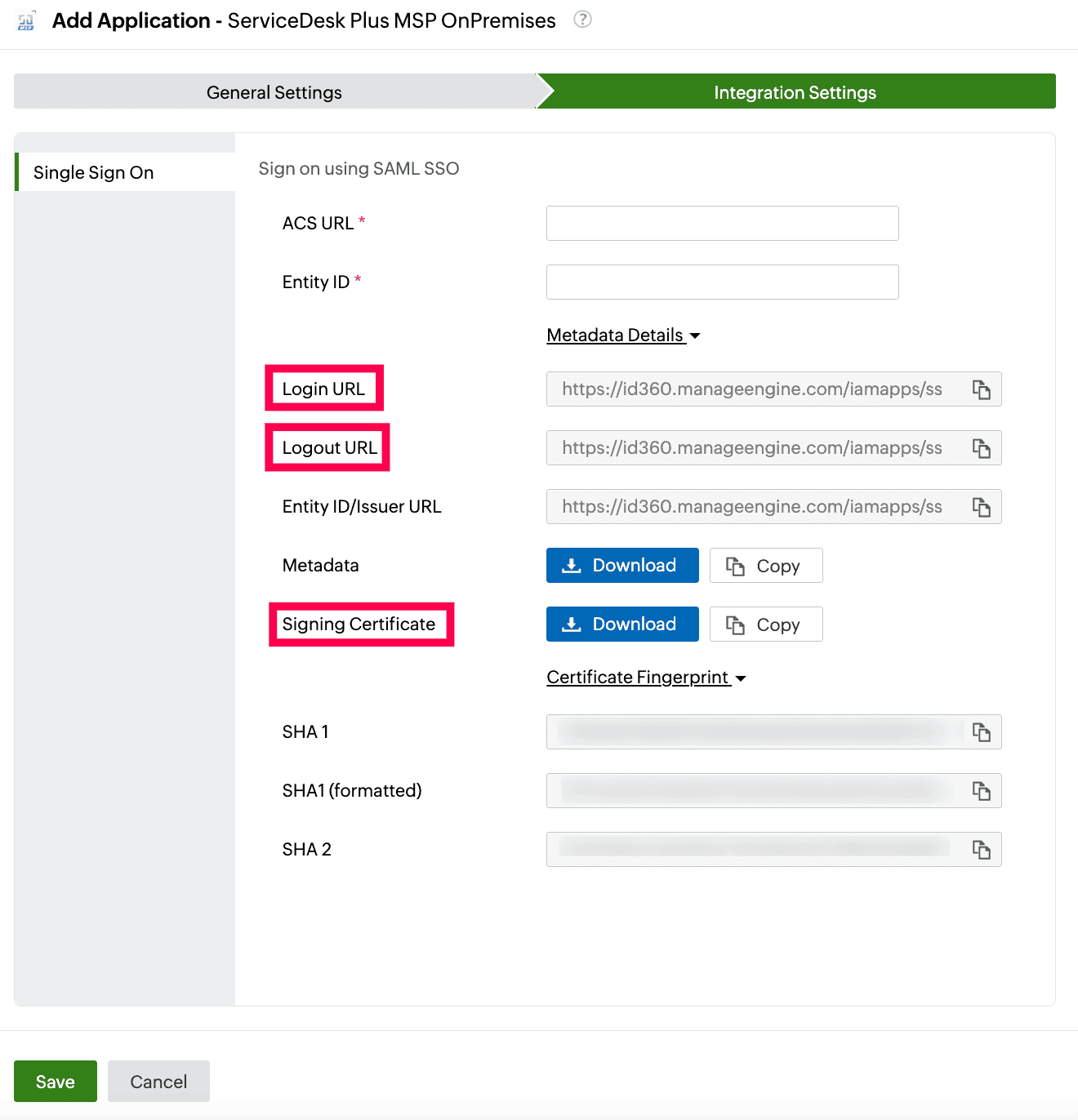Collapse the Metadata Details section
Viewport: 1078px width, 1120px height.
623,336
